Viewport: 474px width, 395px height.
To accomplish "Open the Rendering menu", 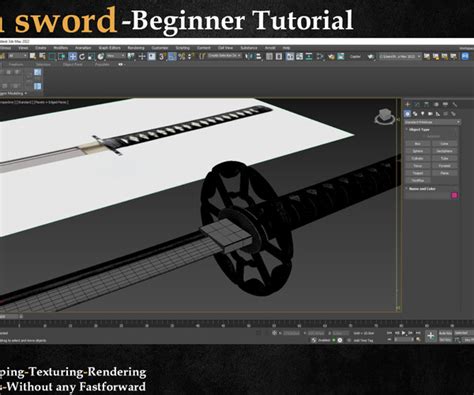I will (136, 48).
